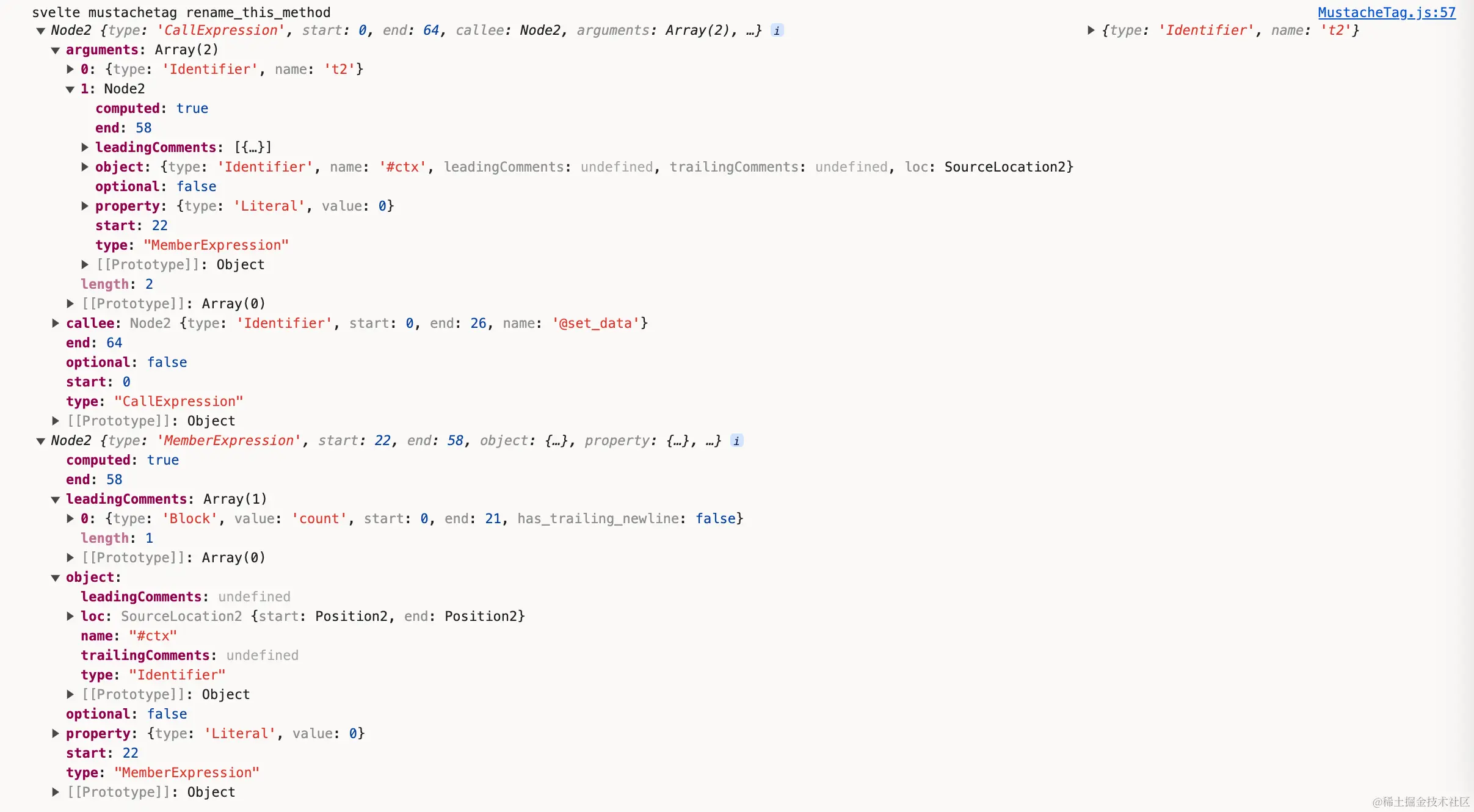The height and width of the screenshot is (812, 1474).
Task: Expand [[Prototype]]: Array(0) under arguments
Action: (x=70, y=304)
